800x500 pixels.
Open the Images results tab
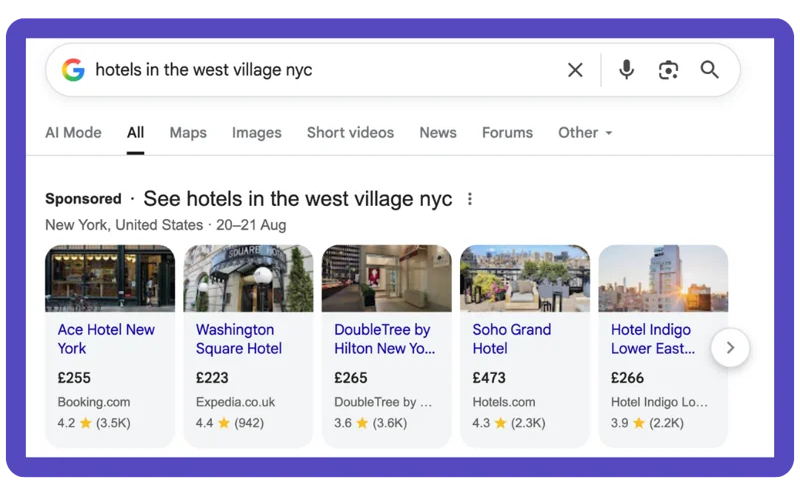point(257,132)
